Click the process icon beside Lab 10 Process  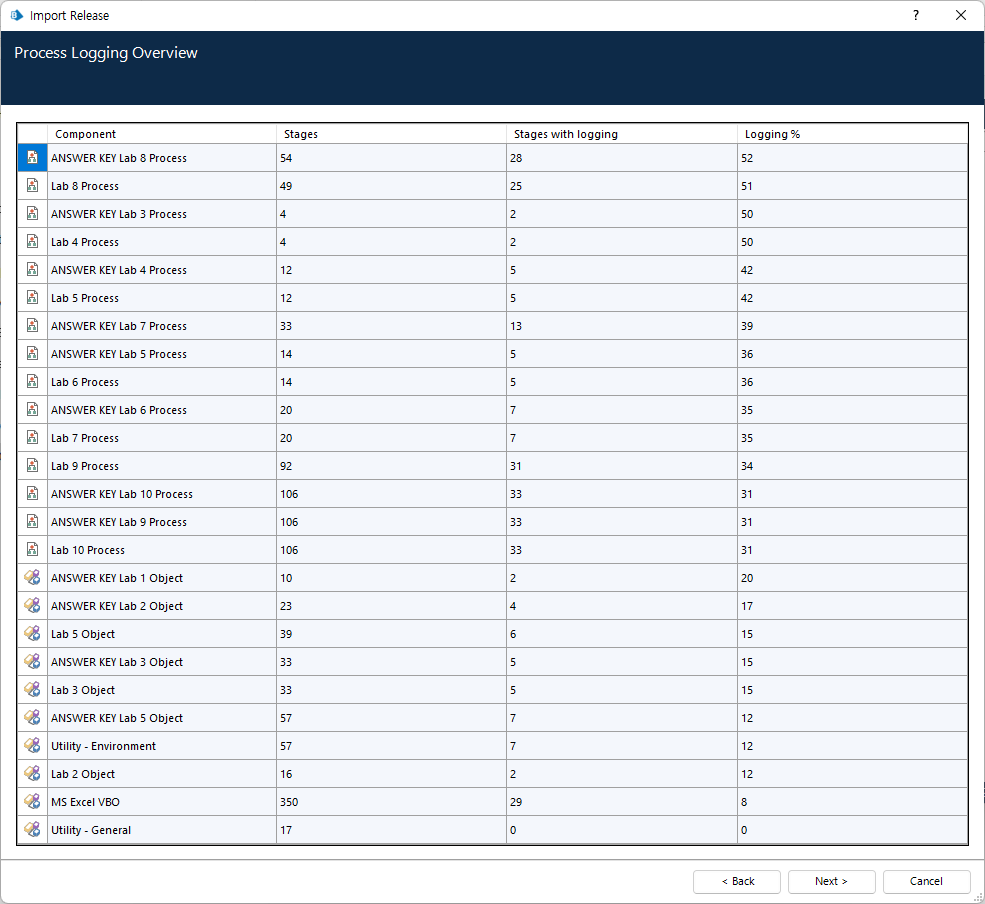click(x=32, y=550)
